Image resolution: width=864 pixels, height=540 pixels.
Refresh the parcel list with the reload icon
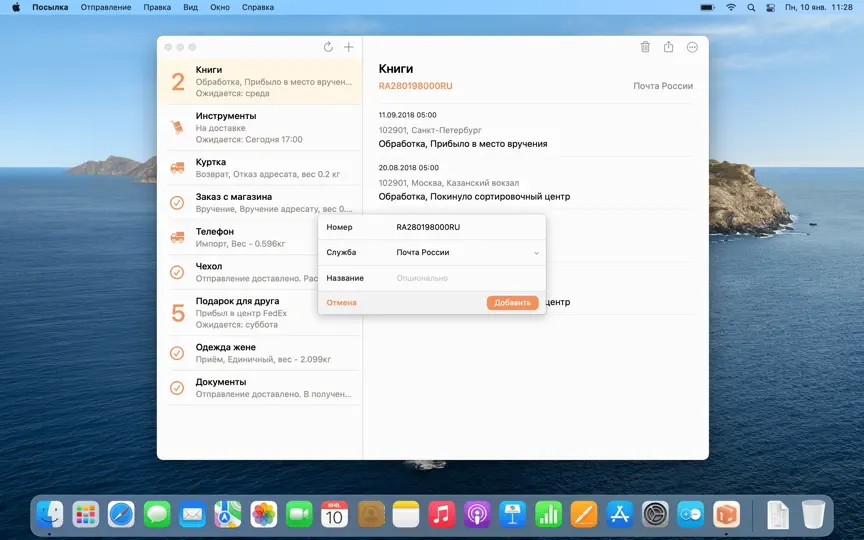(x=328, y=47)
